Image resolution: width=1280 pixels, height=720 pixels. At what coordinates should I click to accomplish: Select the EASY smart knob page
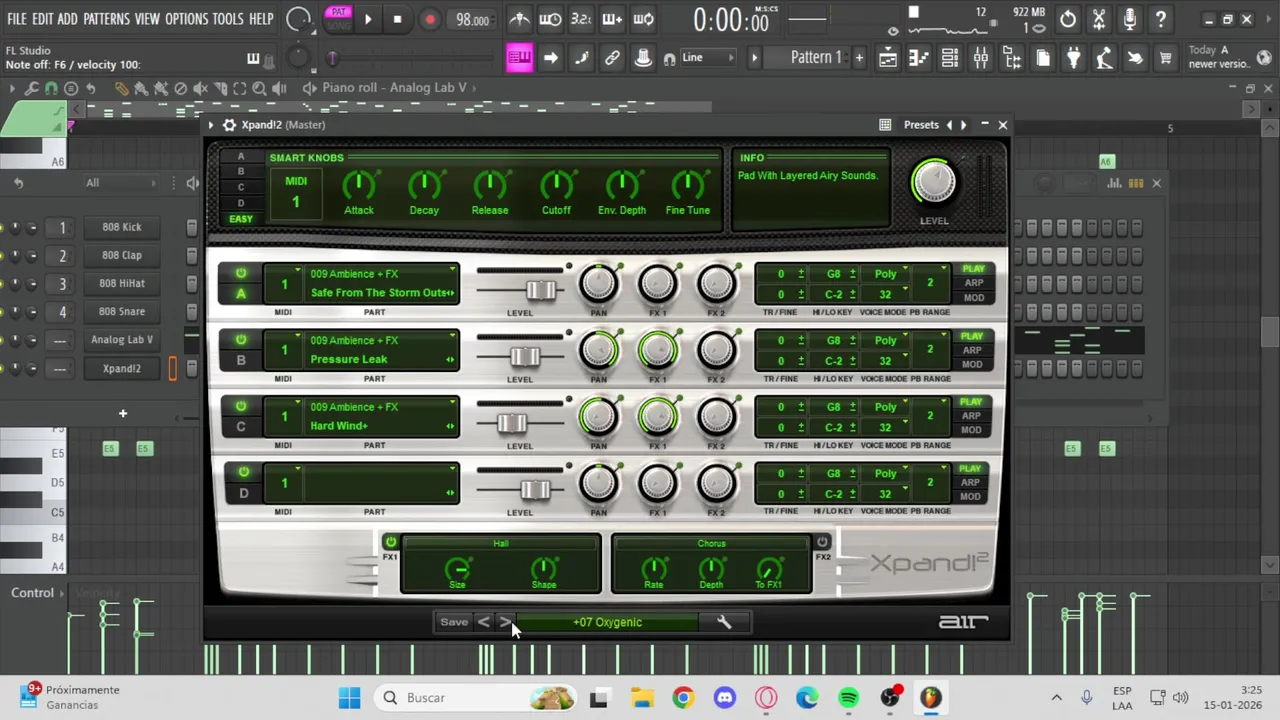pyautogui.click(x=241, y=219)
